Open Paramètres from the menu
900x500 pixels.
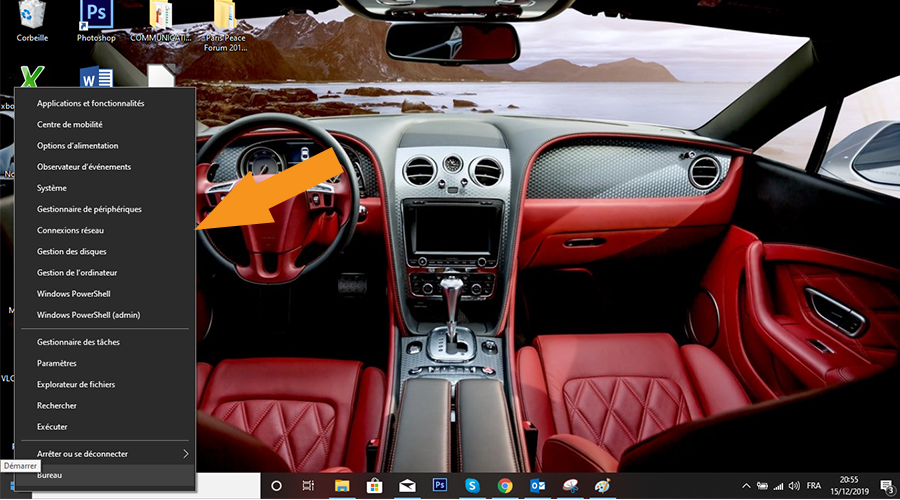[105, 363]
